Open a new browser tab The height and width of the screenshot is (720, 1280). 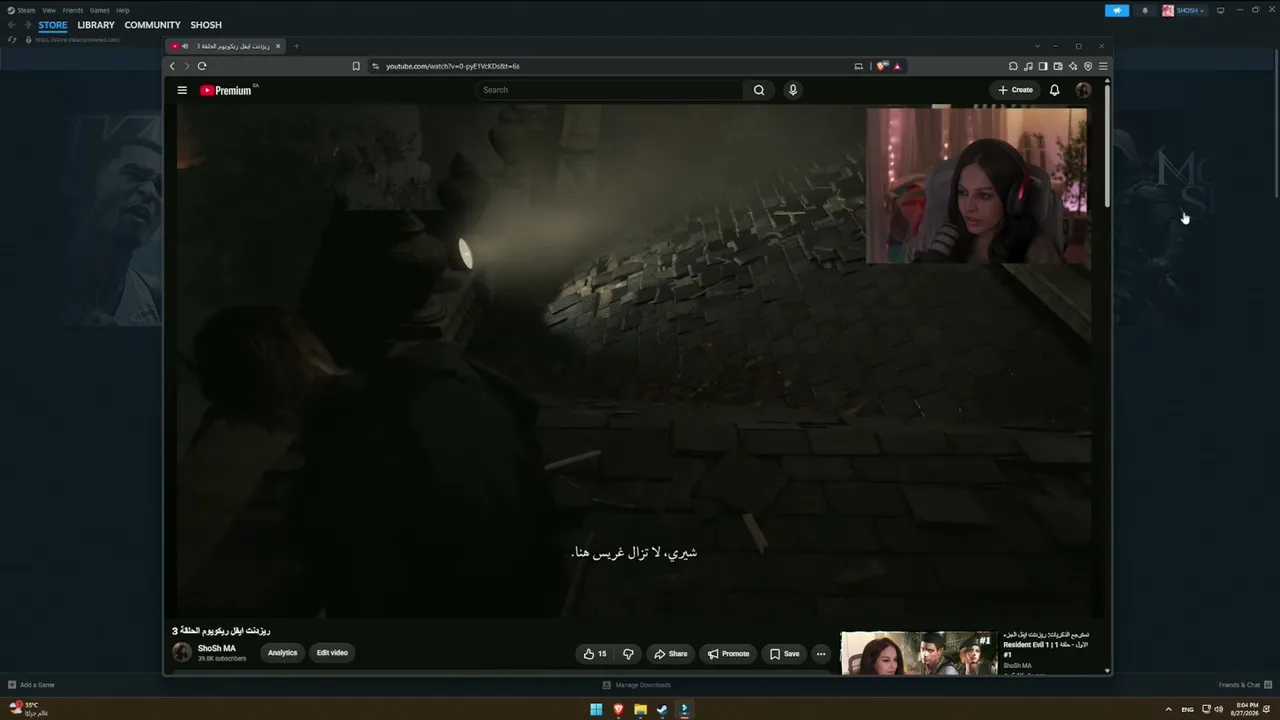tap(296, 46)
